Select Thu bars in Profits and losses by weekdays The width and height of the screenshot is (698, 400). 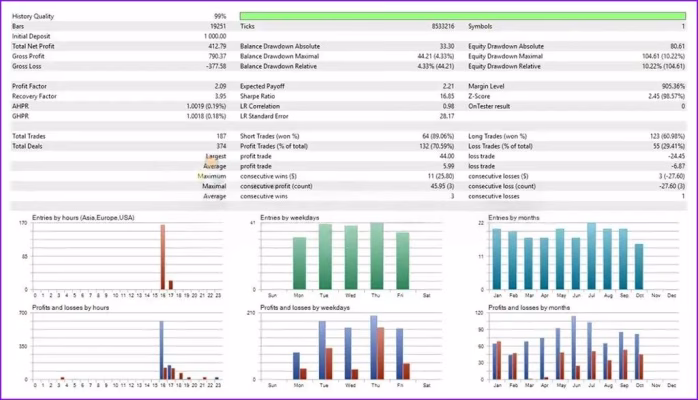coord(377,350)
